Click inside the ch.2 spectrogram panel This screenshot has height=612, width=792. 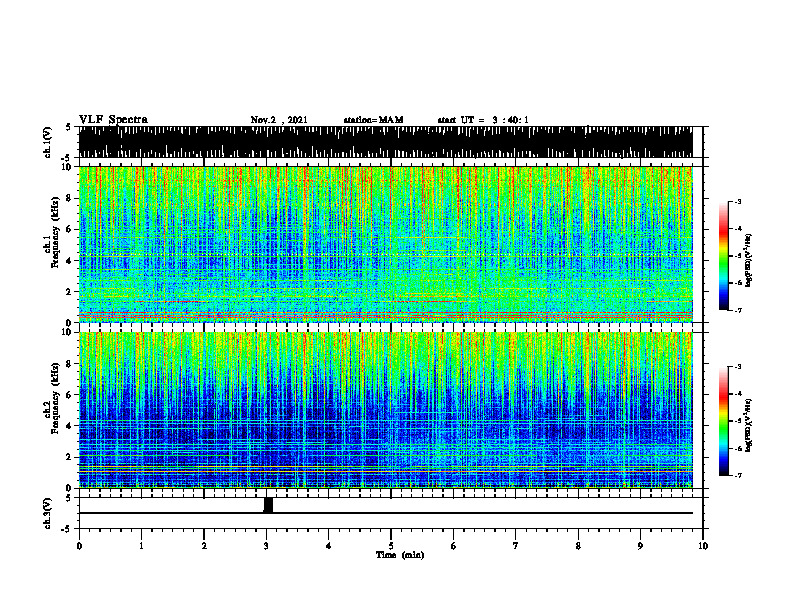tap(385, 410)
